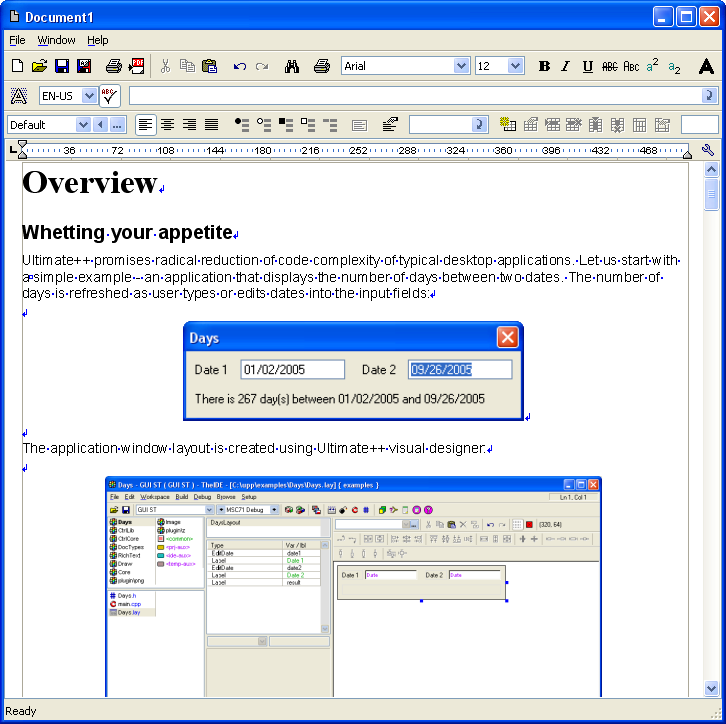Click the Open file folder icon
The image size is (726, 724).
coord(39,66)
